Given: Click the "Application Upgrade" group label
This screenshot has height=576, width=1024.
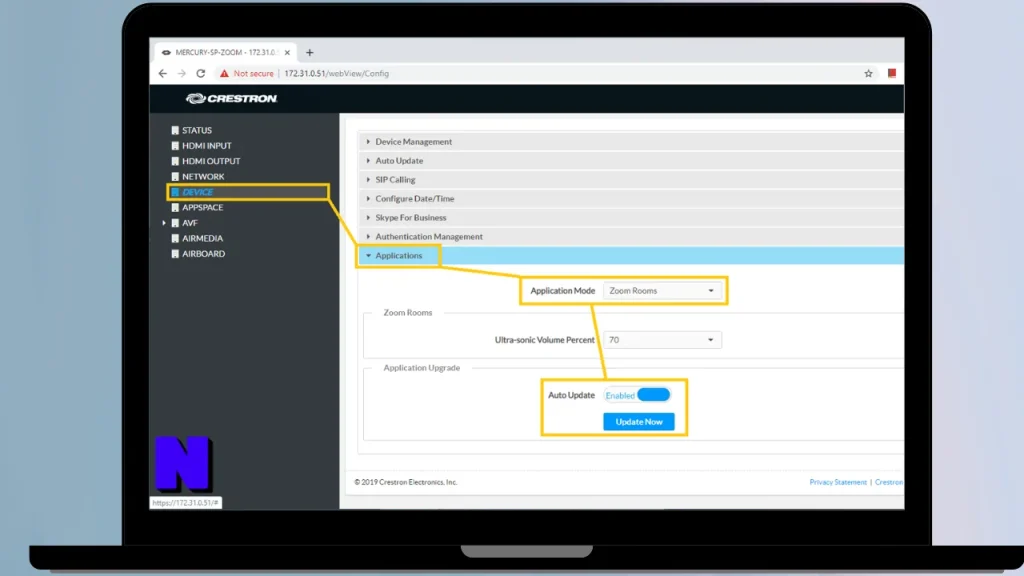Looking at the screenshot, I should [x=421, y=368].
